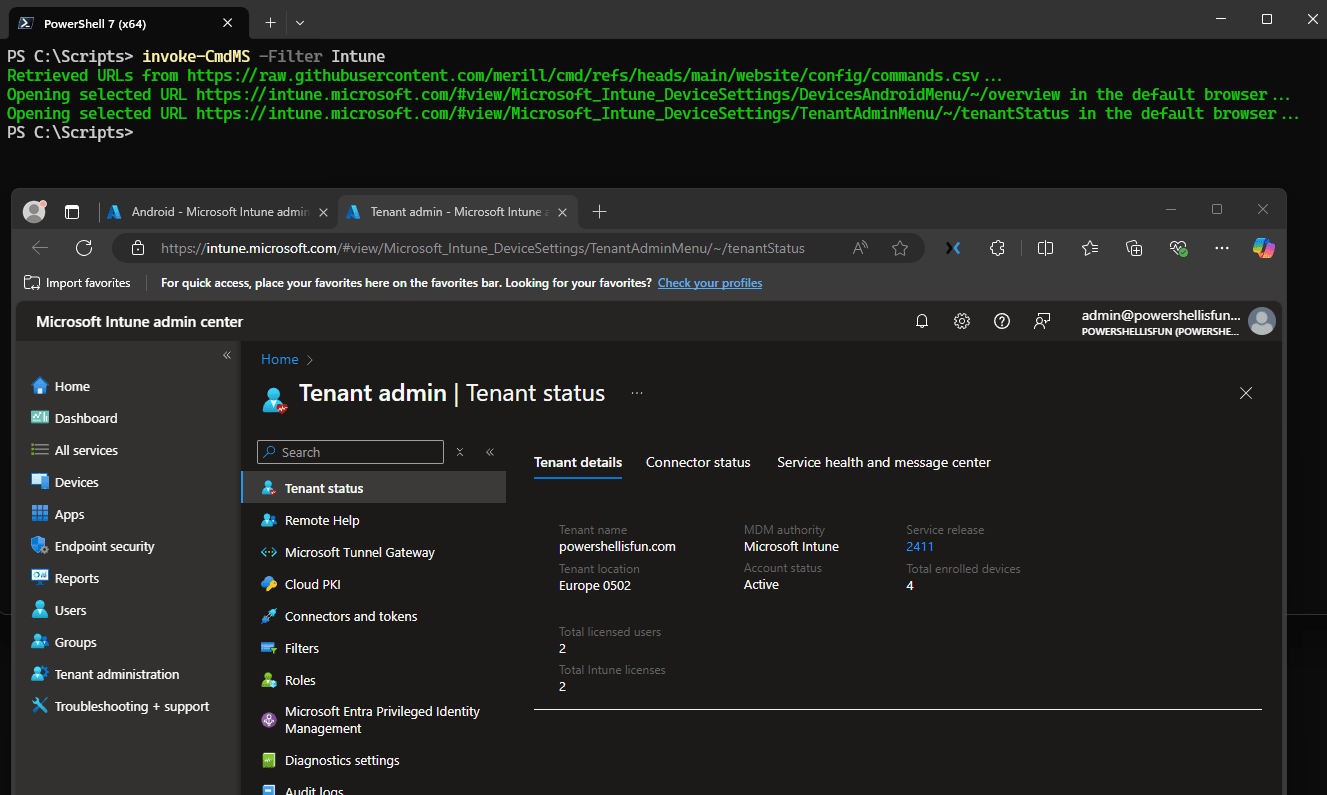Open the Edge tab actions menu icon
The width and height of the screenshot is (1327, 795).
[x=72, y=212]
